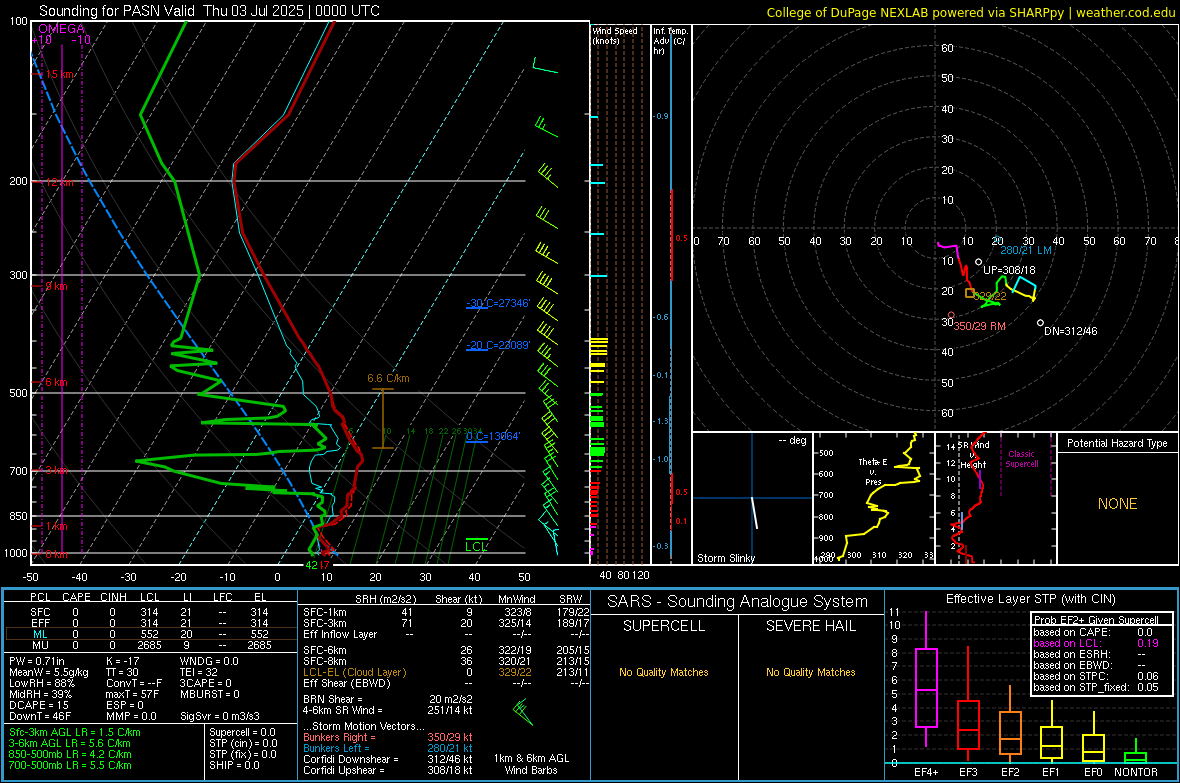
Task: Click the UP=308/18 hodograph label
Action: click(1009, 270)
